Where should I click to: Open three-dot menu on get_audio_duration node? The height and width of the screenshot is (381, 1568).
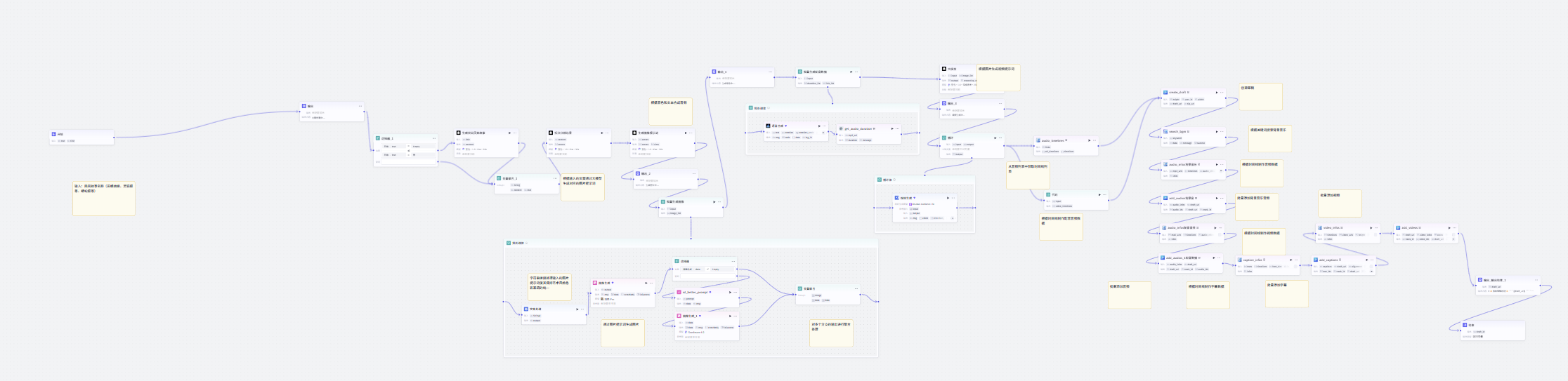point(898,128)
